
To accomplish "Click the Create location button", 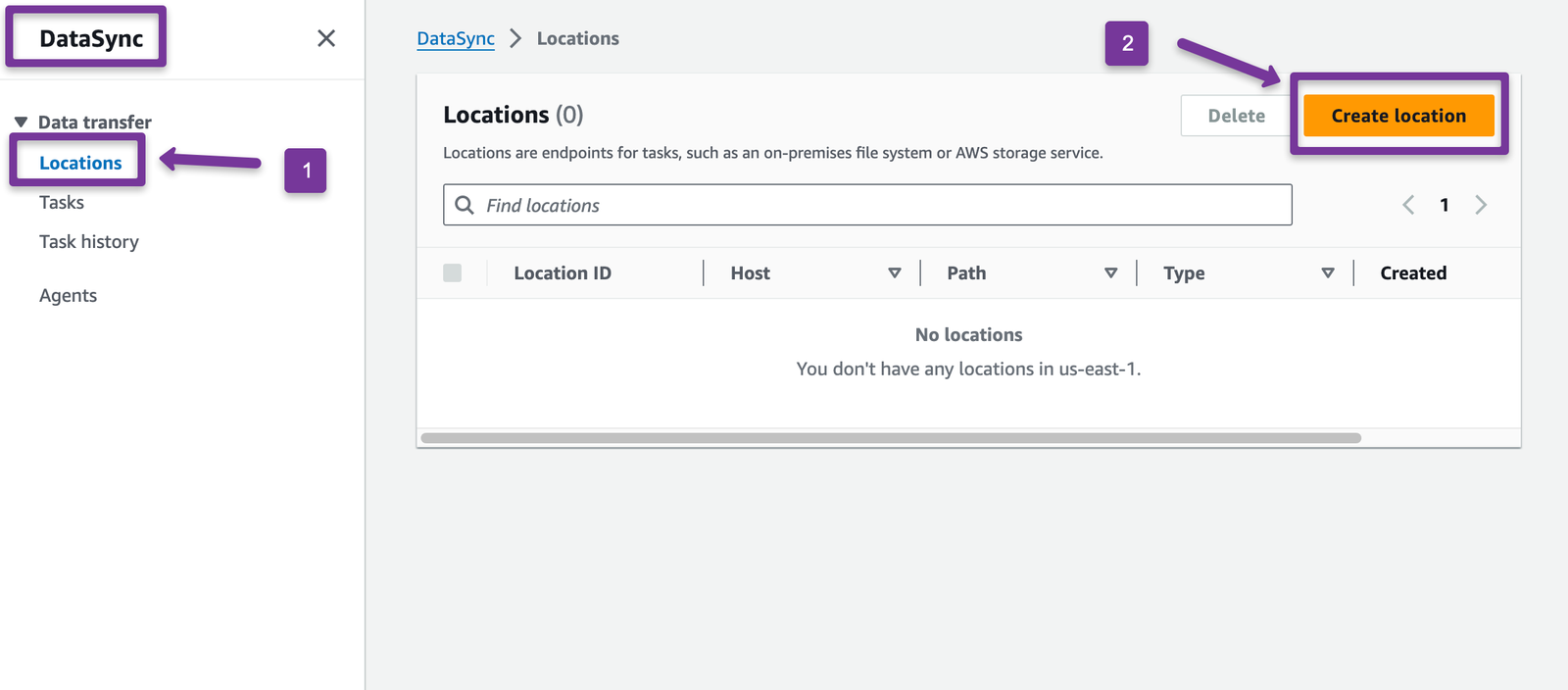I will 1397,116.
